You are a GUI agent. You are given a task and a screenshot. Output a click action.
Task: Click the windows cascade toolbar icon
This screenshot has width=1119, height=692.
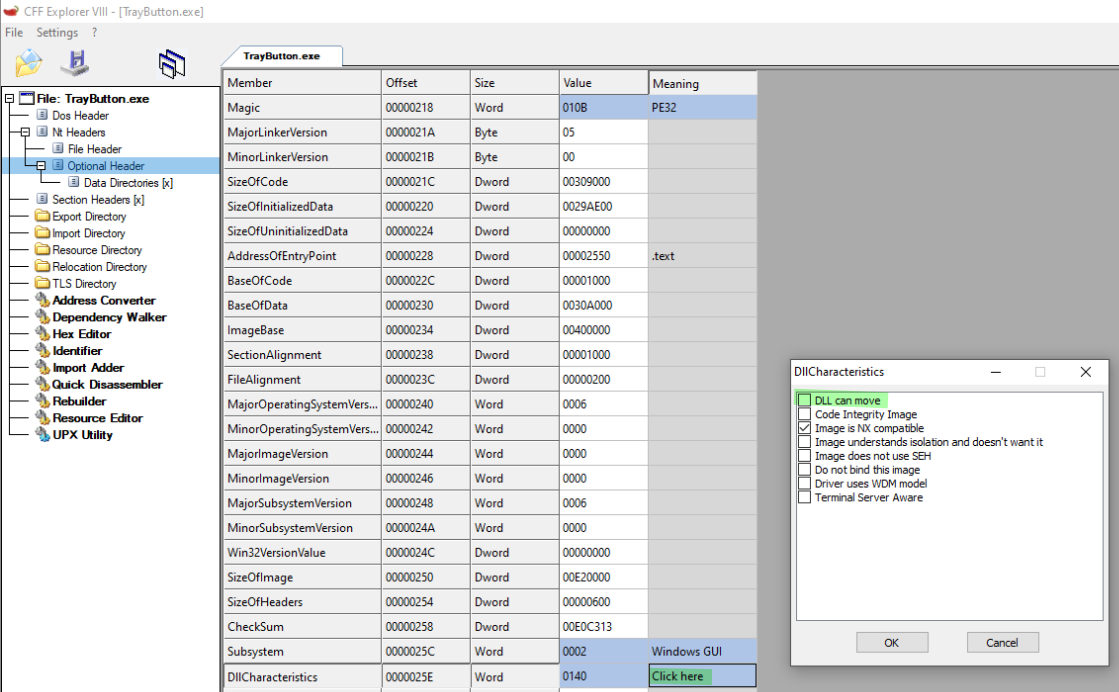tap(172, 64)
